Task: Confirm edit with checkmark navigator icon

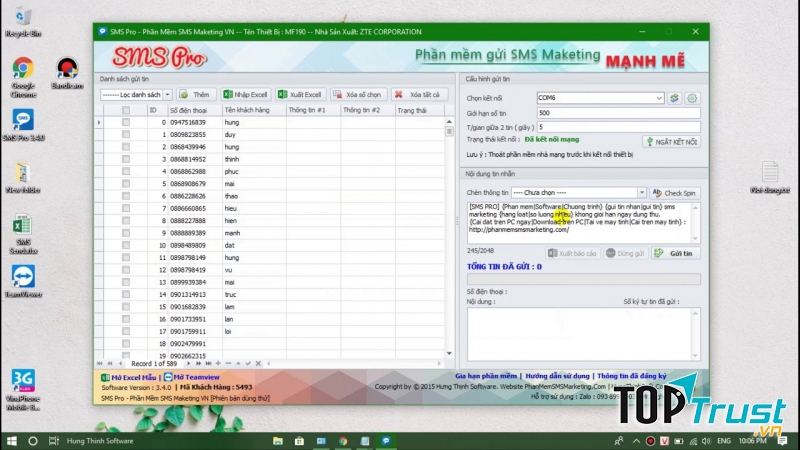Action: tap(248, 363)
